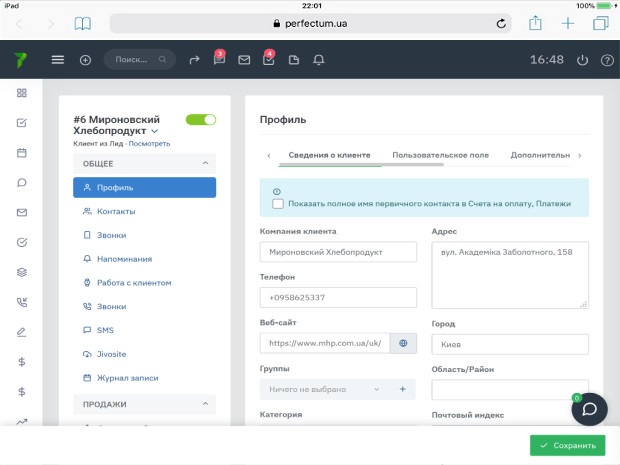Screen dimensions: 620x465
Task: Check show full primary contact name box
Action: pyautogui.click(x=278, y=204)
